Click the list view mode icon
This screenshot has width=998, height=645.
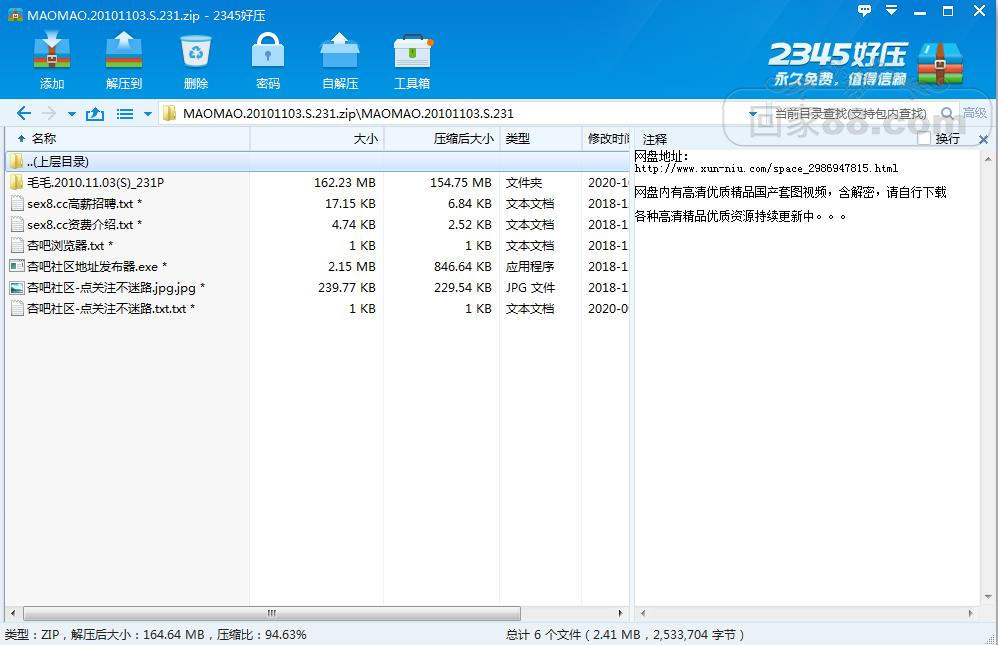pyautogui.click(x=125, y=114)
